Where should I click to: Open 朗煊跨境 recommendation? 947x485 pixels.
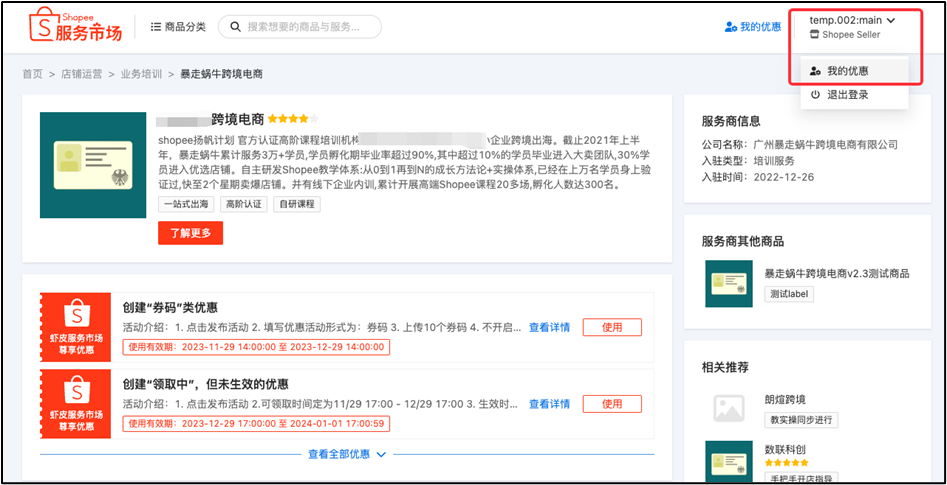tap(785, 400)
